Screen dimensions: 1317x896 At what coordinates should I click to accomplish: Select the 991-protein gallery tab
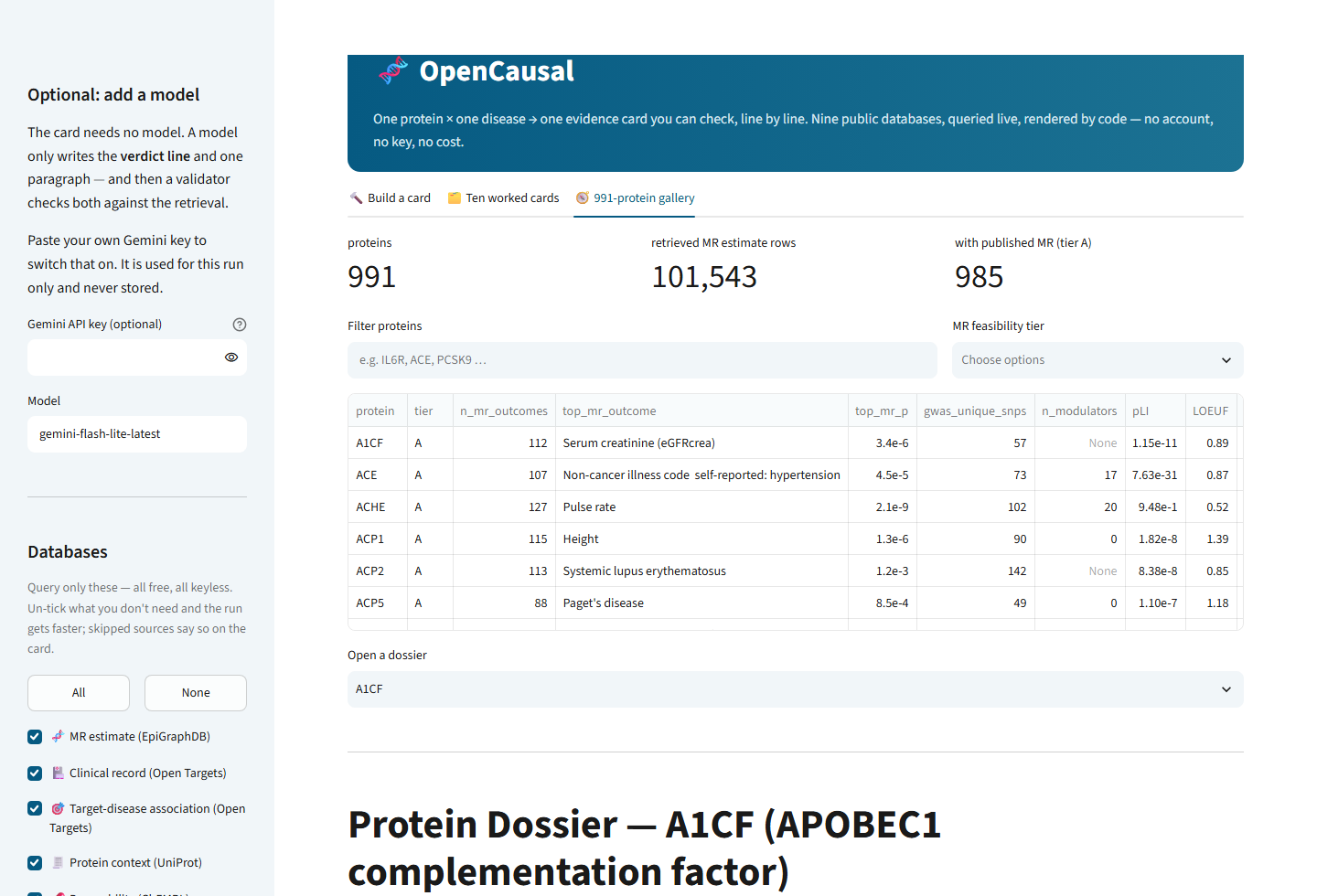coord(635,197)
